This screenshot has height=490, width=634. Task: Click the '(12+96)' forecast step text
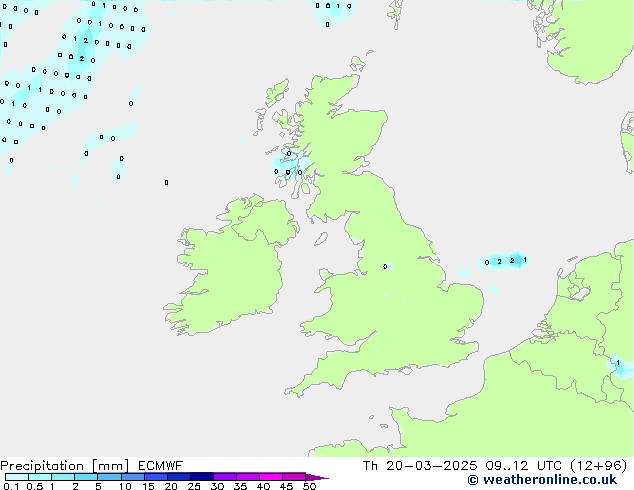598,466
